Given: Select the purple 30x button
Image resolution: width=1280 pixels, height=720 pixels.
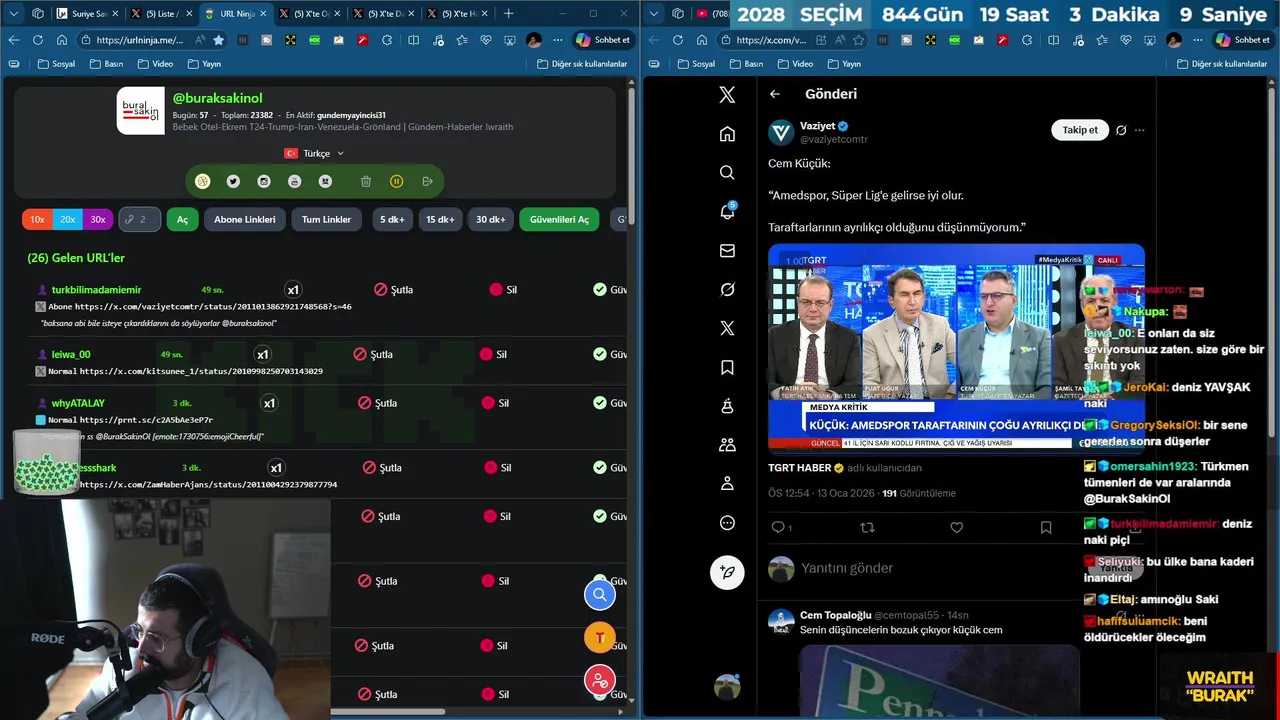Looking at the screenshot, I should pos(97,219).
